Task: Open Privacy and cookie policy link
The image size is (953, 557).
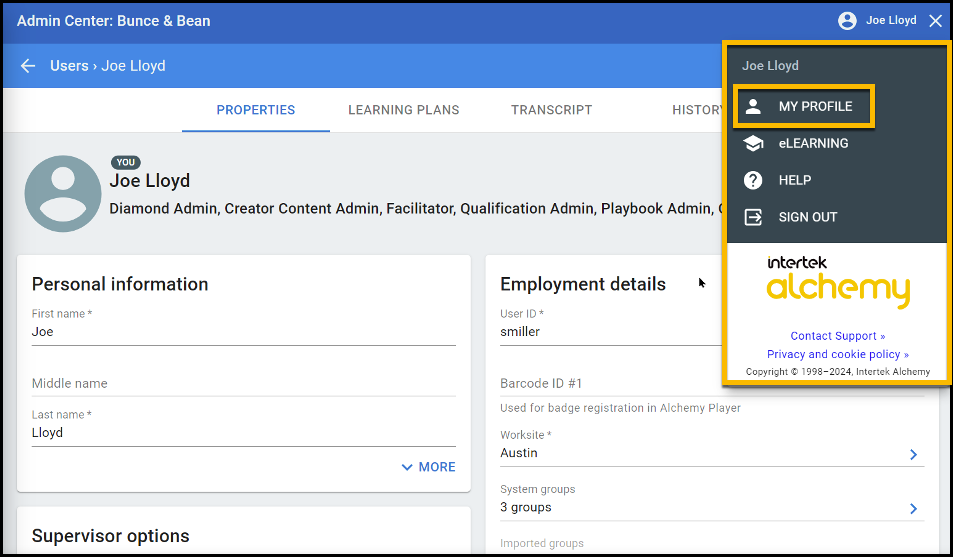Action: pyautogui.click(x=837, y=354)
